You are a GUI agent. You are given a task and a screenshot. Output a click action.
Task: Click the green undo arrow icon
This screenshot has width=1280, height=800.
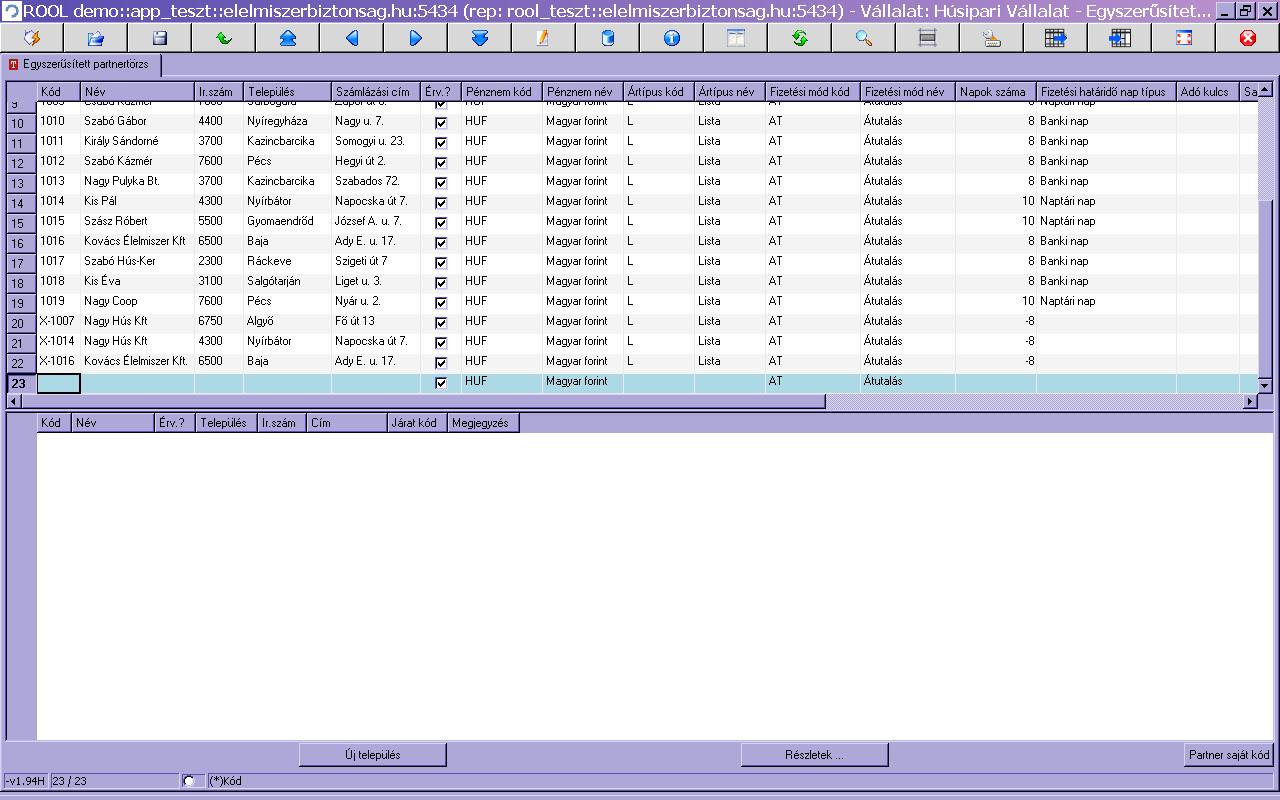224,38
